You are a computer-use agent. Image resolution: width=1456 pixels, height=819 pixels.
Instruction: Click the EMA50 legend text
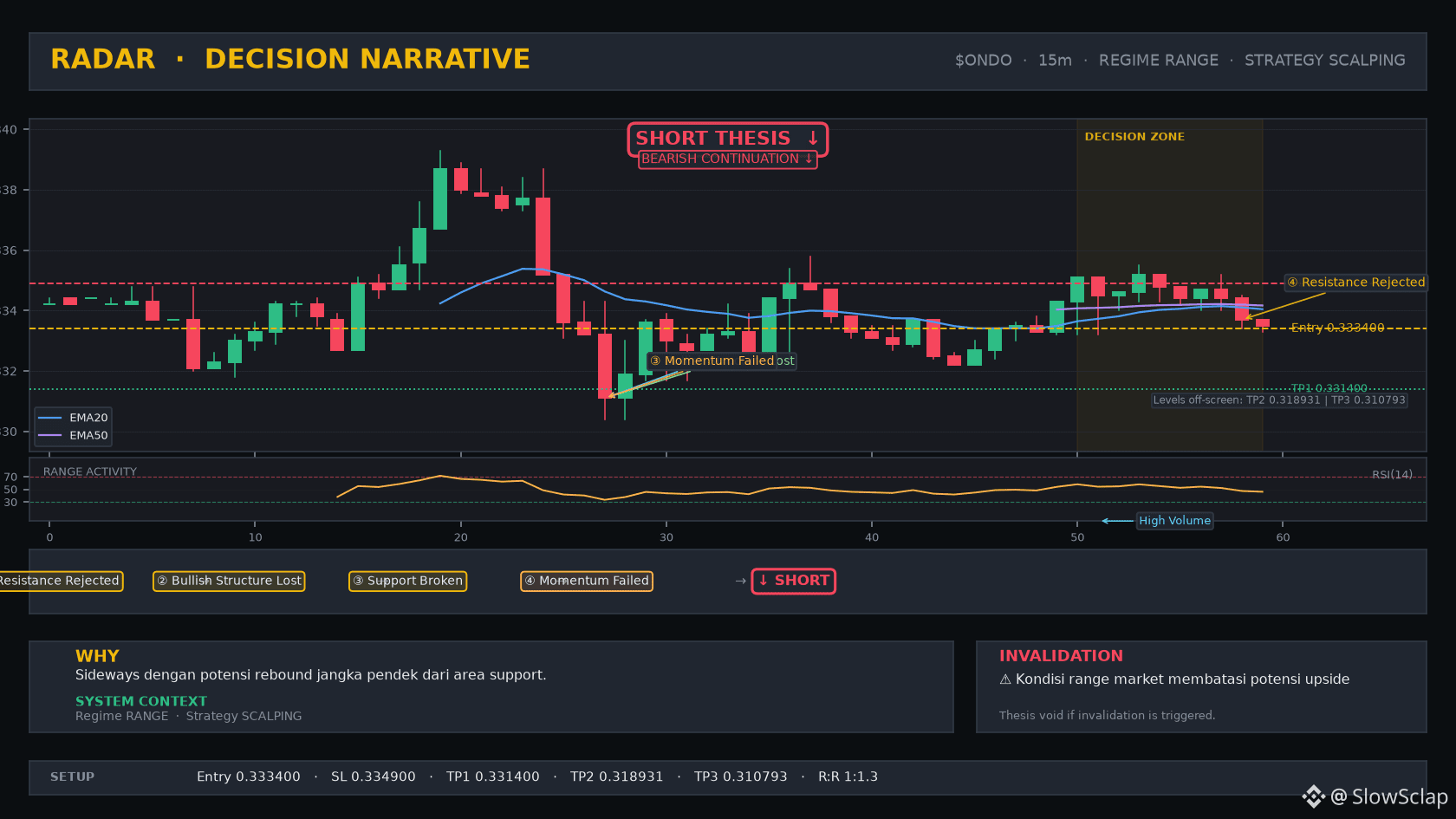point(88,435)
